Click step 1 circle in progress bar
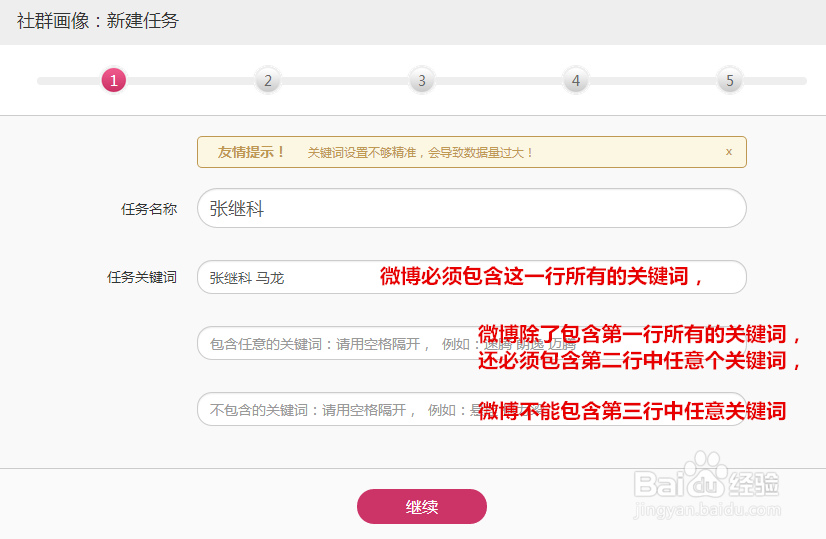826x539 pixels. (114, 80)
